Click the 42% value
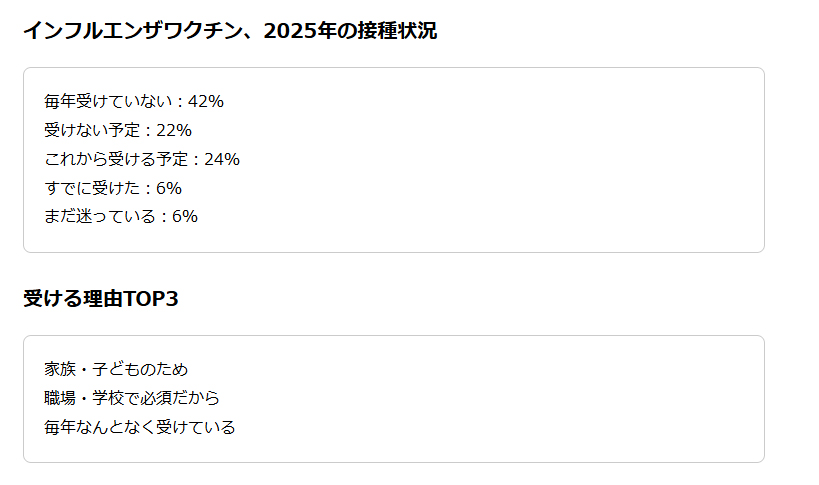 (206, 101)
